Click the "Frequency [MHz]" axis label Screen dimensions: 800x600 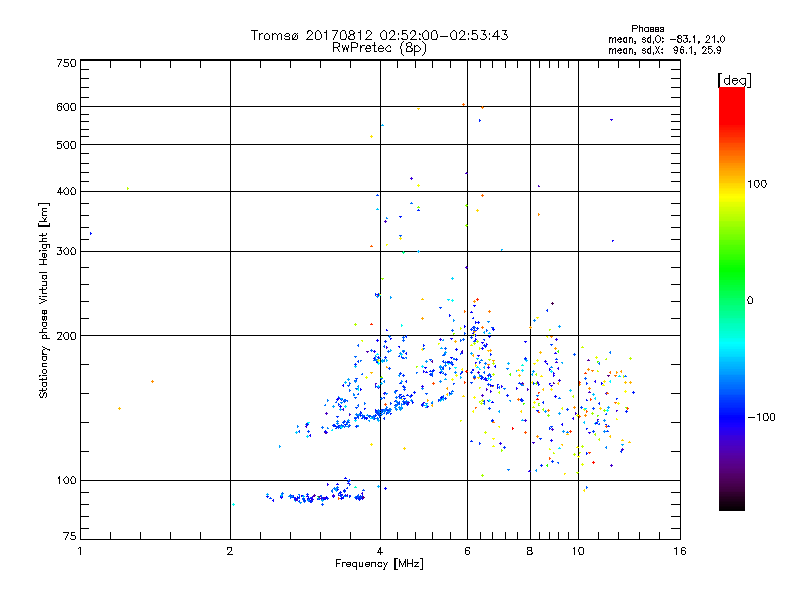[x=379, y=564]
